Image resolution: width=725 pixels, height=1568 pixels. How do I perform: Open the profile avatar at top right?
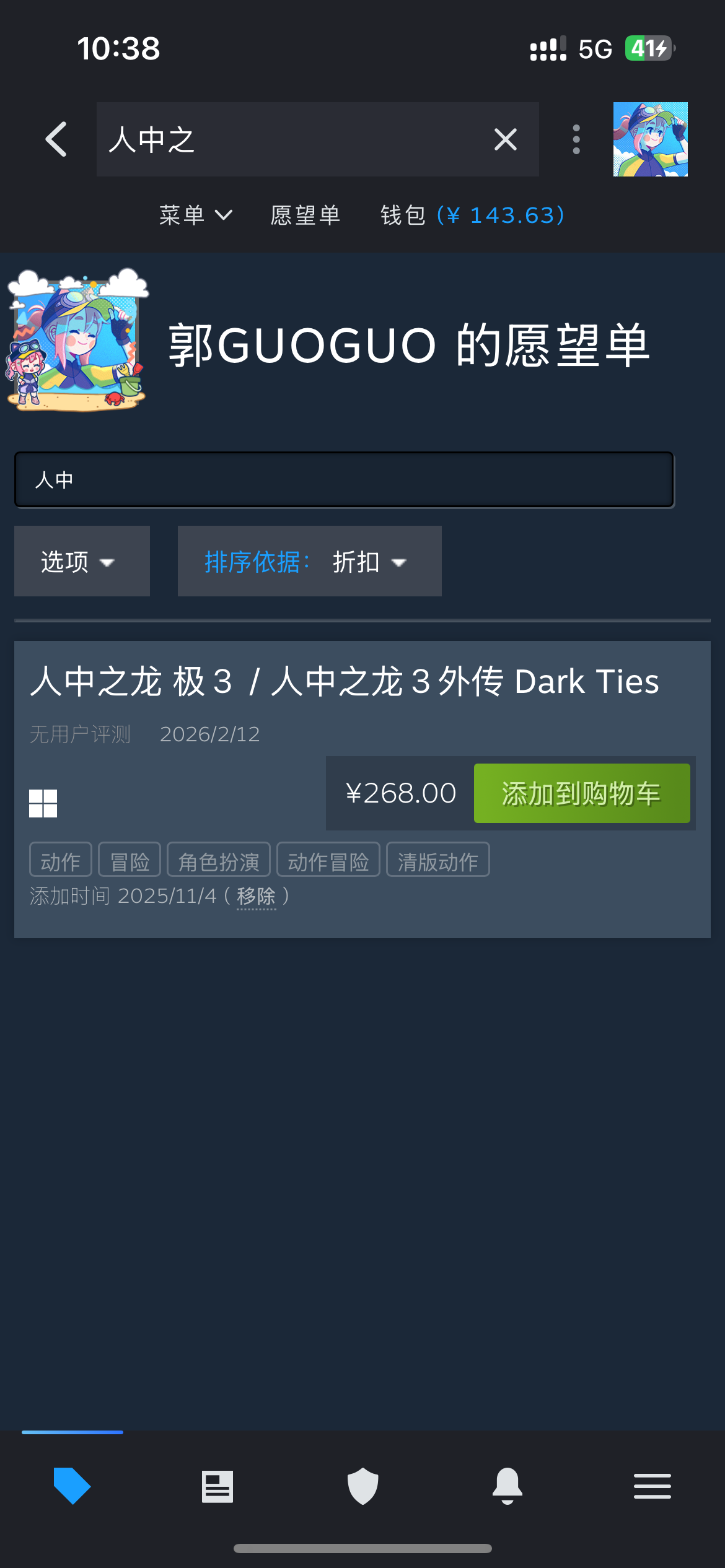click(x=651, y=139)
